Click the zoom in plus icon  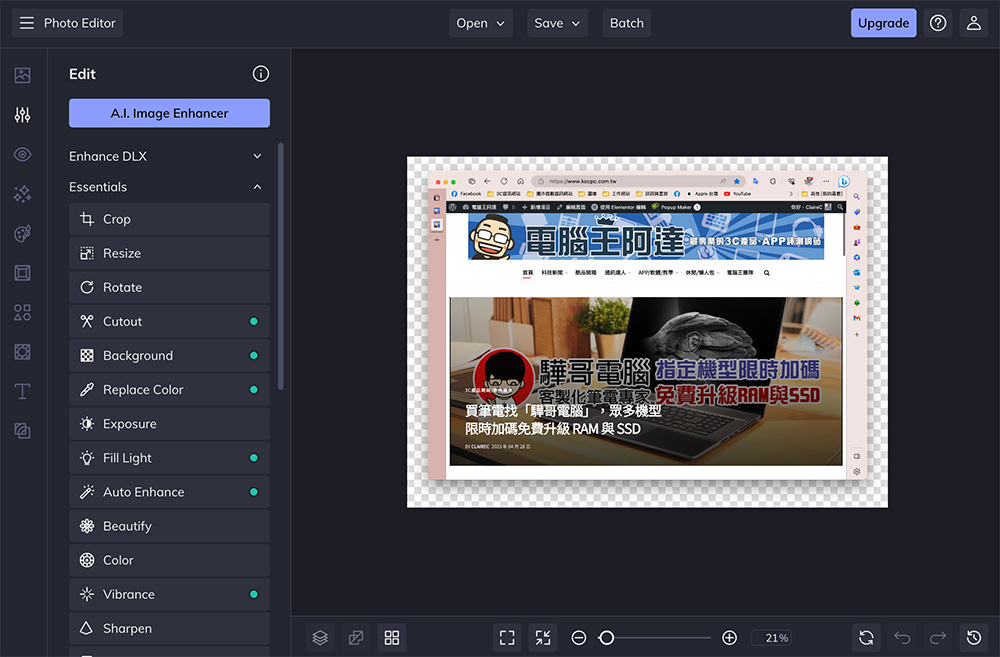pos(730,637)
